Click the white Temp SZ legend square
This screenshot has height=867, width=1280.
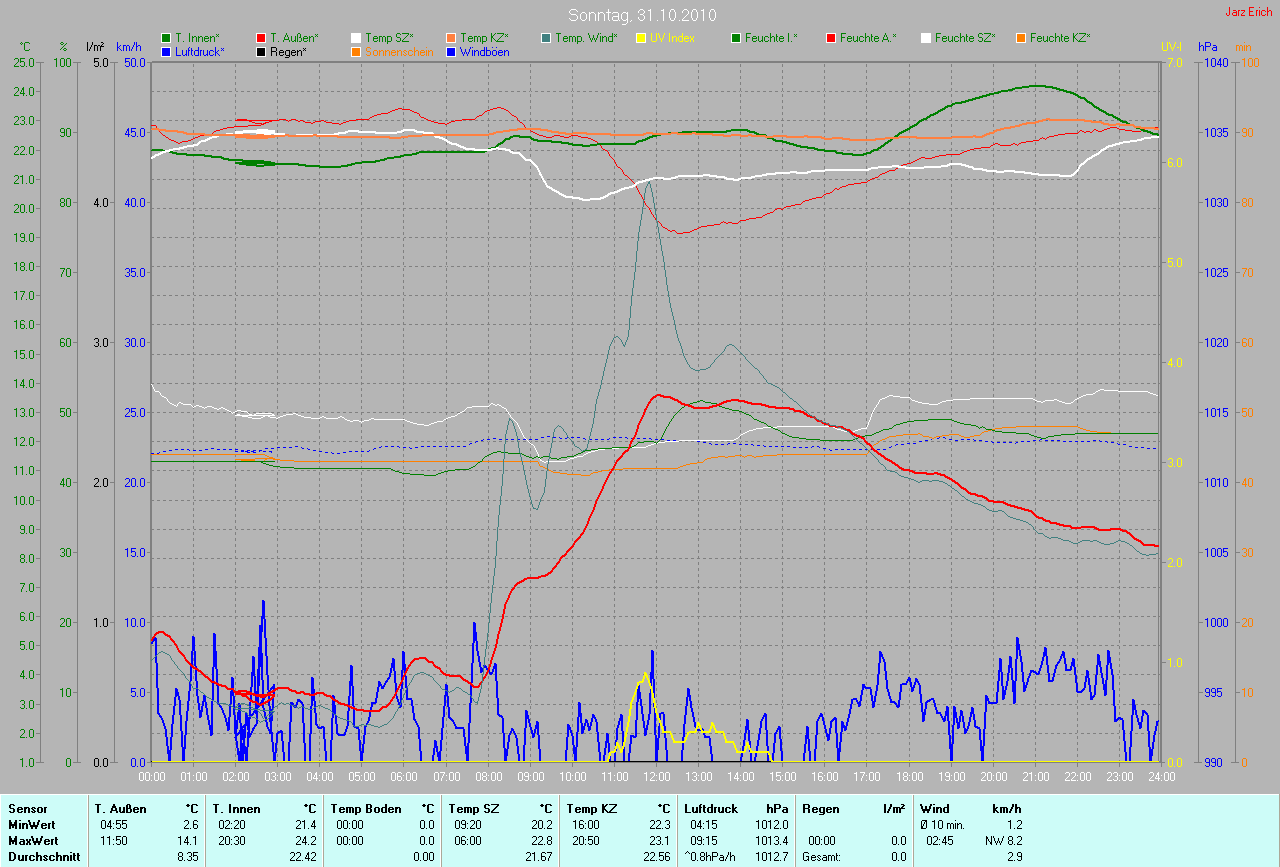pyautogui.click(x=356, y=38)
